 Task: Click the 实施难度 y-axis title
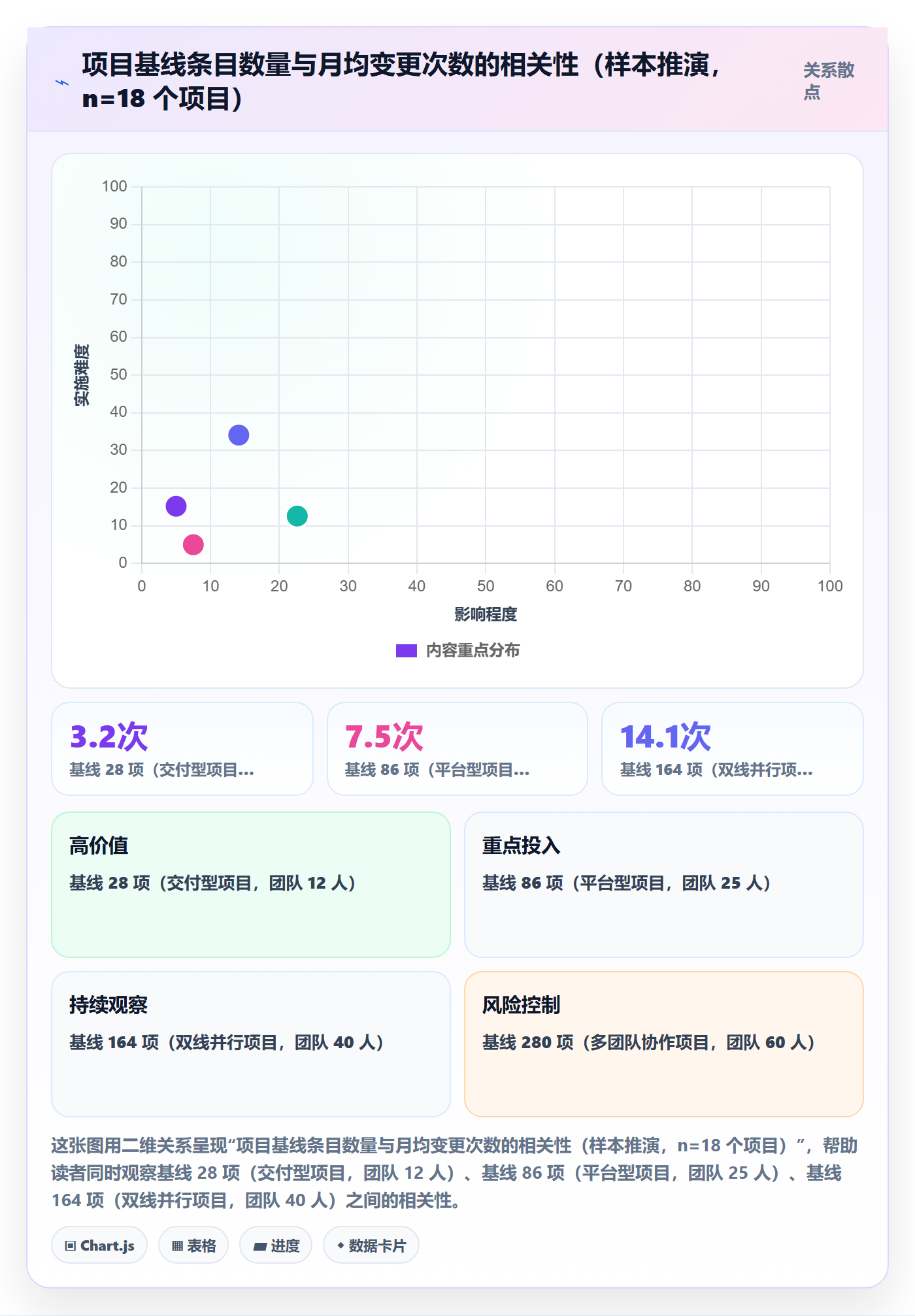[82, 375]
